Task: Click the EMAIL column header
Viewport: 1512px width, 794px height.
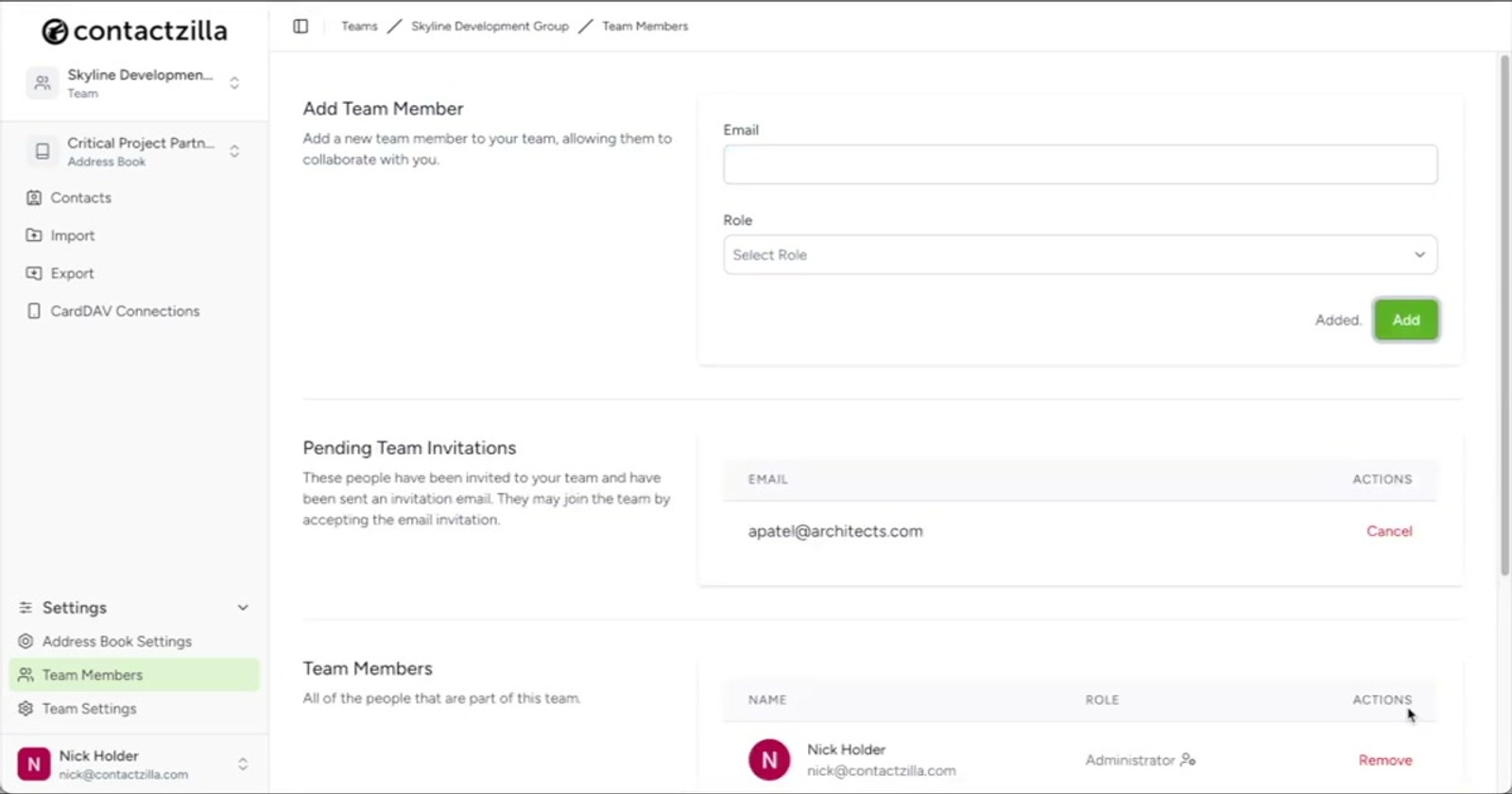Action: pos(768,480)
